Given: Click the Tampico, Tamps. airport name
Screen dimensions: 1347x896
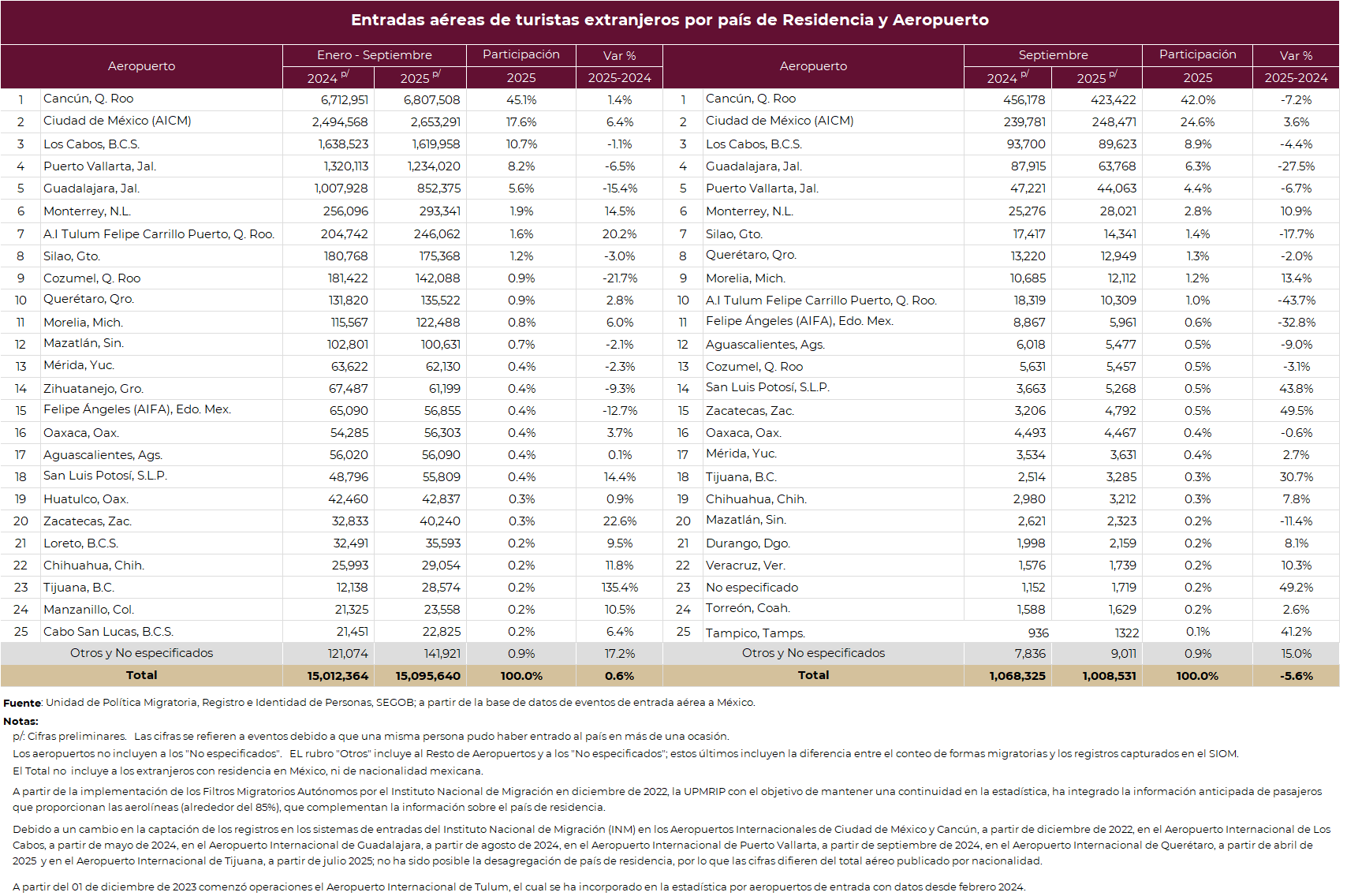Looking at the screenshot, I should 755,633.
